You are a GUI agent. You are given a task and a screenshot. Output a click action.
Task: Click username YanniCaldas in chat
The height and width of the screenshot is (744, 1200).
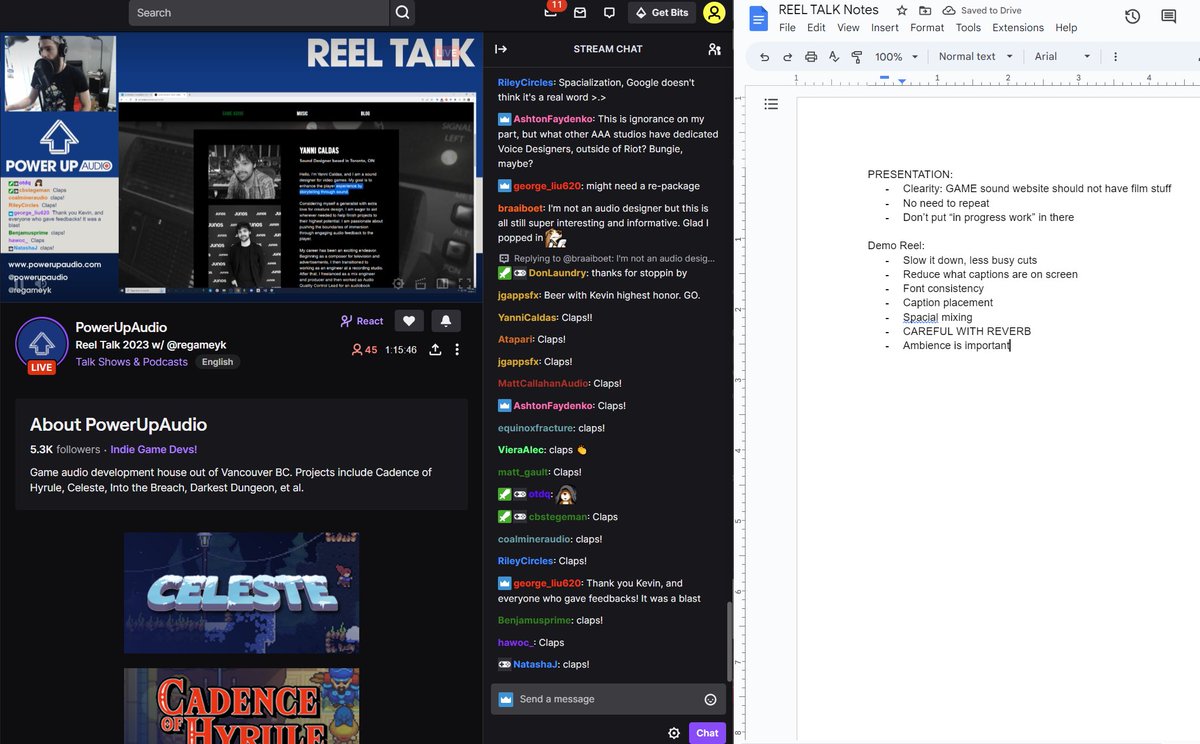[527, 318]
